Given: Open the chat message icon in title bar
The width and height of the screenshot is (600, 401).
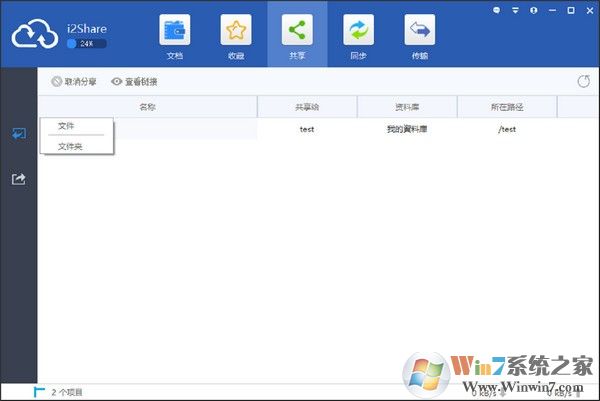Looking at the screenshot, I should click(x=496, y=10).
